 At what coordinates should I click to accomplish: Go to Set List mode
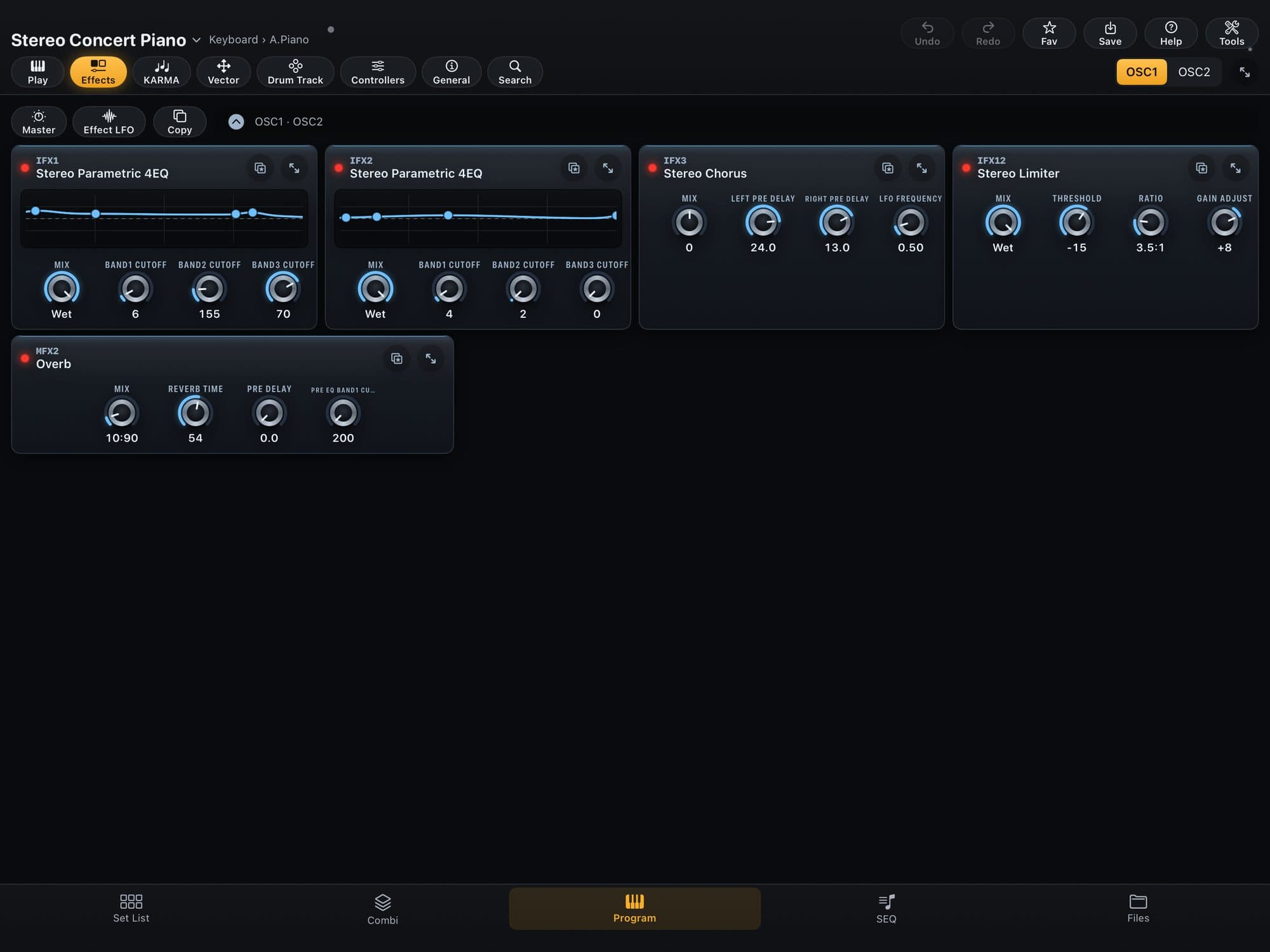(131, 908)
